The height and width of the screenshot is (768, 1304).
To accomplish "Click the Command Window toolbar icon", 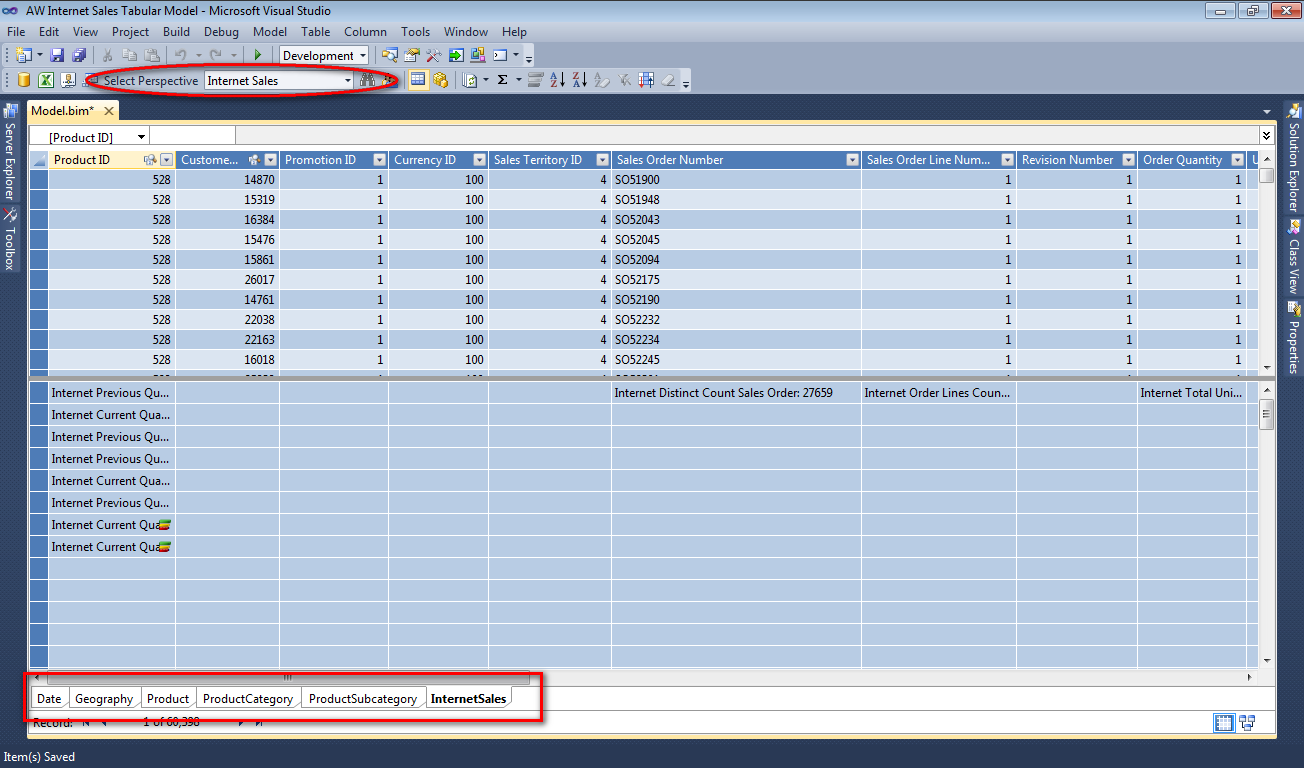I will pyautogui.click(x=500, y=55).
